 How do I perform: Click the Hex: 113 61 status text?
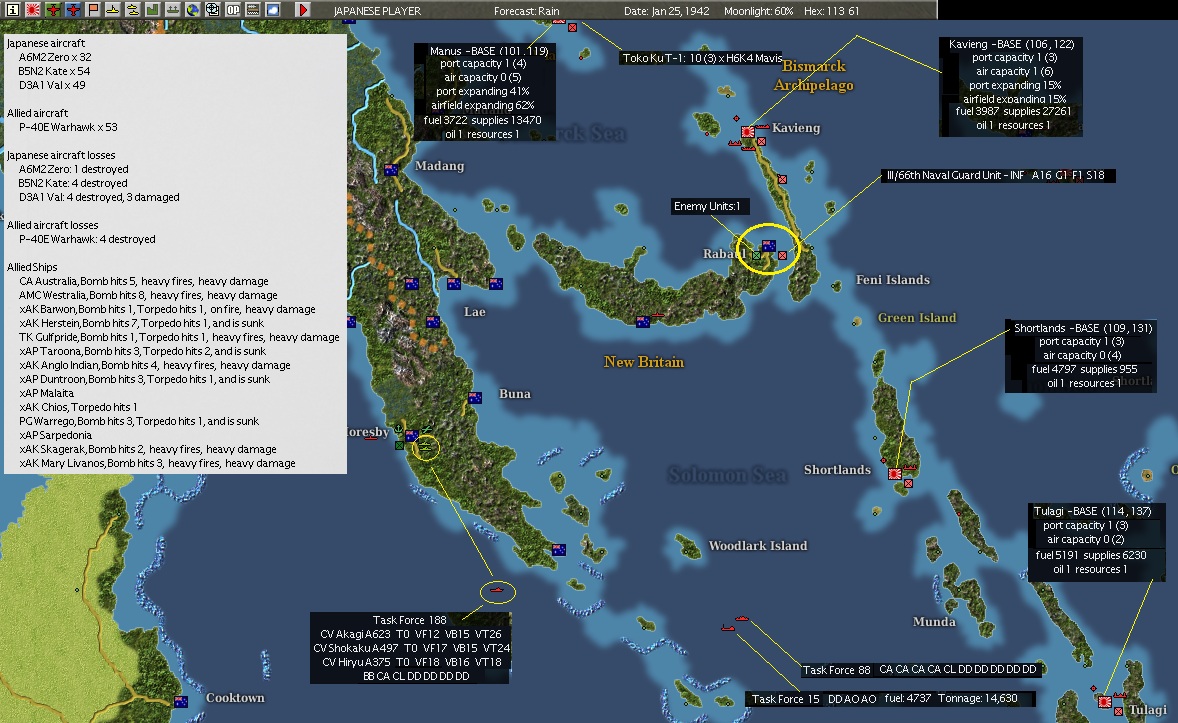tap(832, 11)
